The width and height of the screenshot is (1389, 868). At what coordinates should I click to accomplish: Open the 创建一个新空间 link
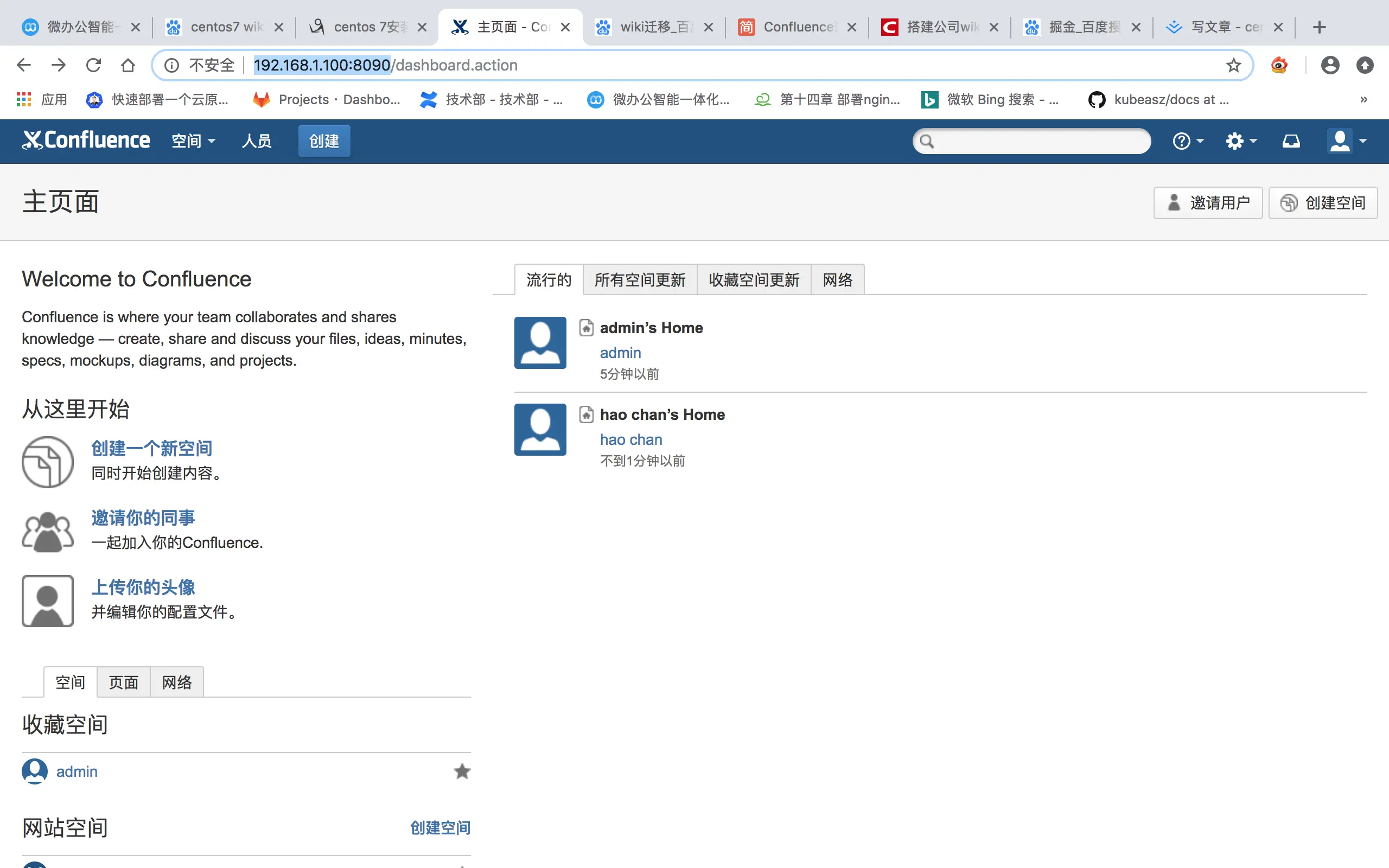click(151, 448)
